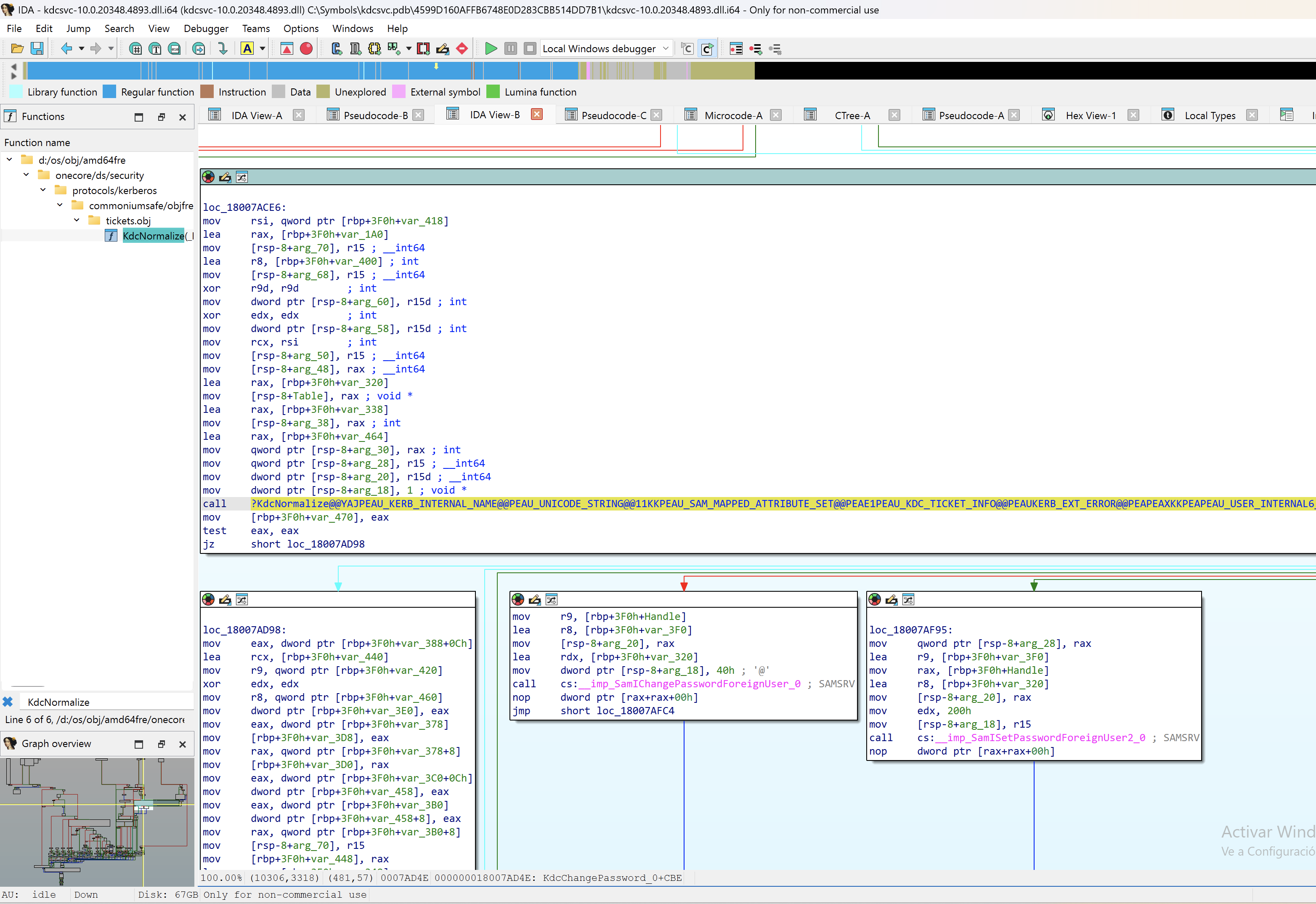Click the SamIChangePasswordForeignUser import call
Viewport: 1316px width, 904px height.
(689, 683)
